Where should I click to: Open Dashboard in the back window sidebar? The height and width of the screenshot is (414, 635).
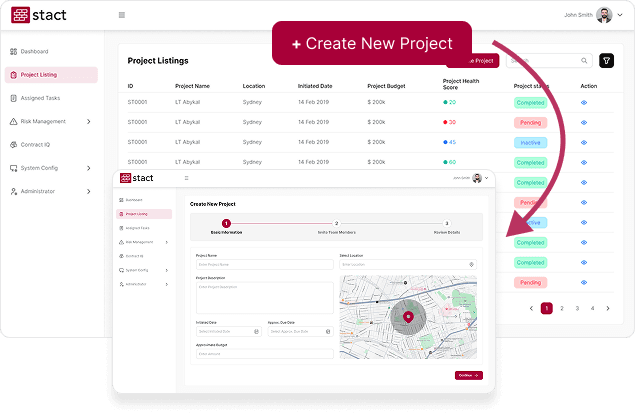[29, 51]
